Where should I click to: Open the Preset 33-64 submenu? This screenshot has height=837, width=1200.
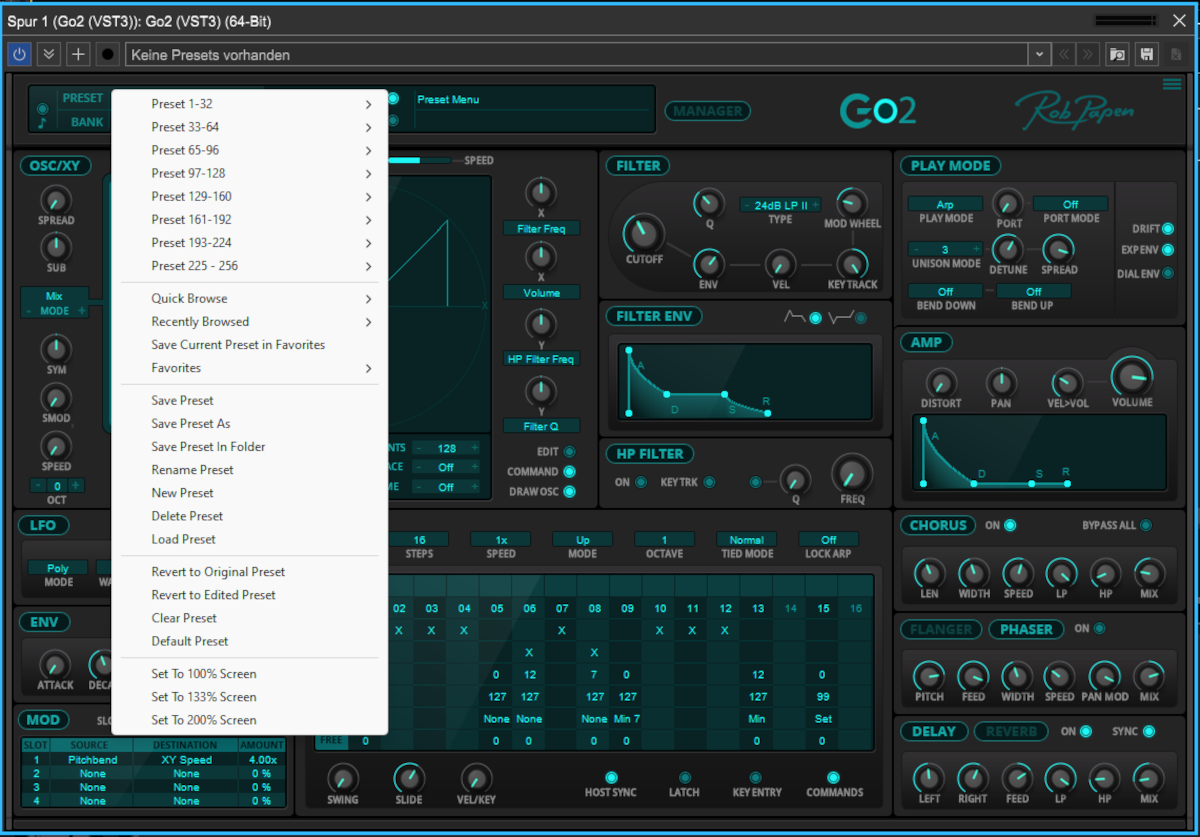(249, 127)
